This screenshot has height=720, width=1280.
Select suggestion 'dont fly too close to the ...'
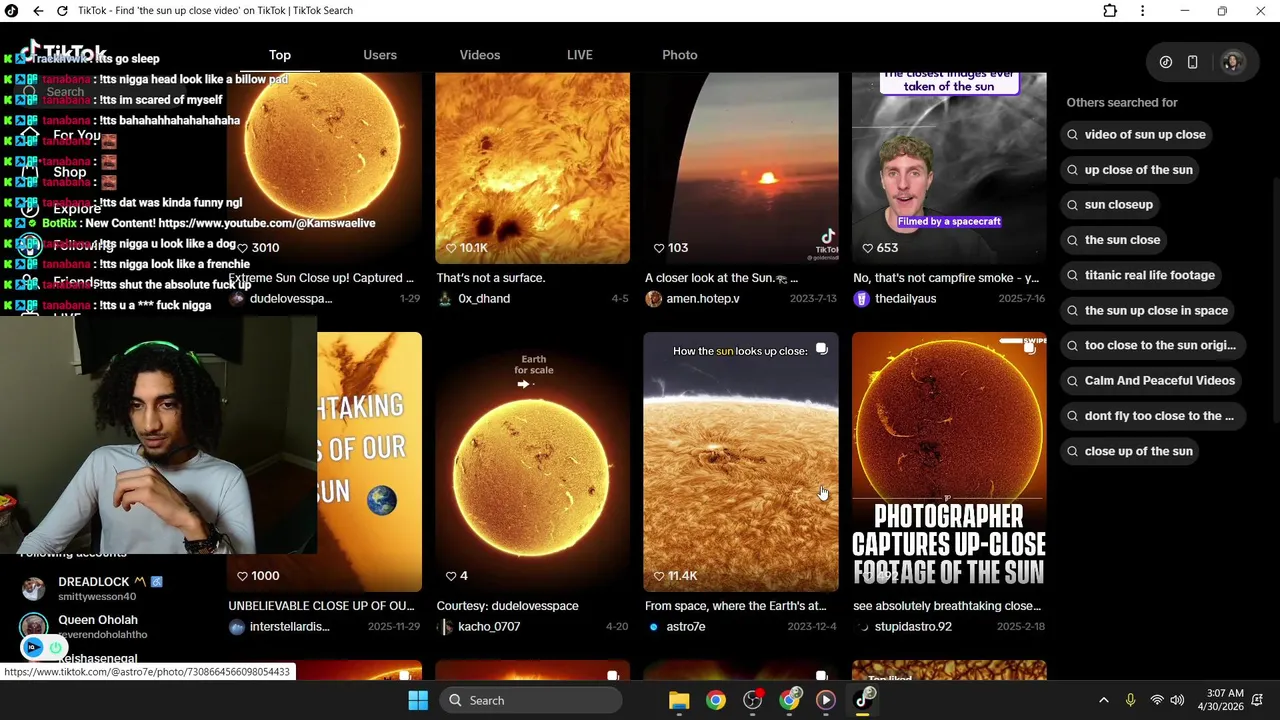[x=1153, y=416]
